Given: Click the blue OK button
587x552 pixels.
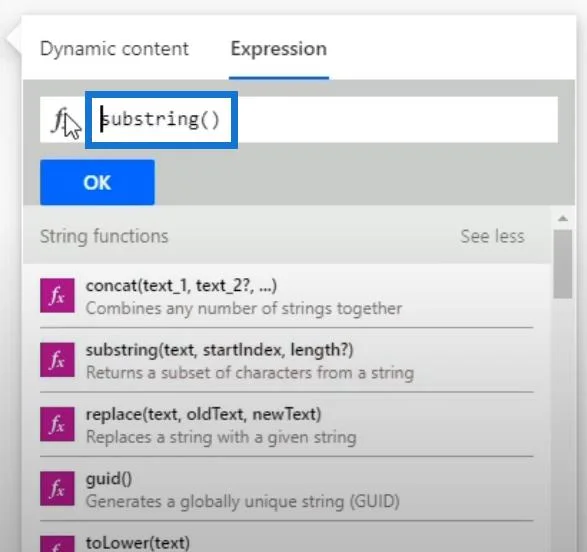Looking at the screenshot, I should (97, 183).
